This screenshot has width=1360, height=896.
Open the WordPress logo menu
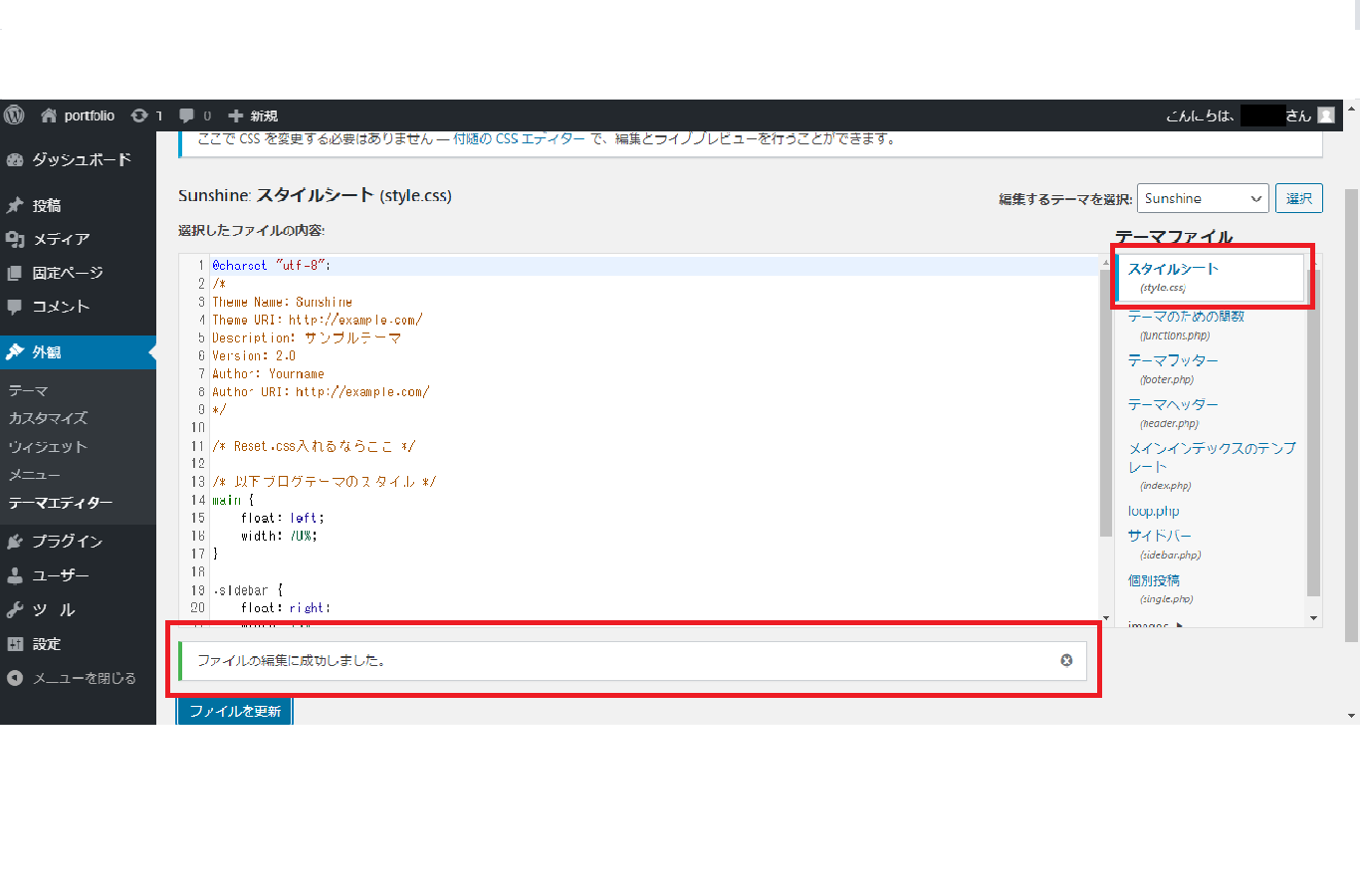point(14,115)
